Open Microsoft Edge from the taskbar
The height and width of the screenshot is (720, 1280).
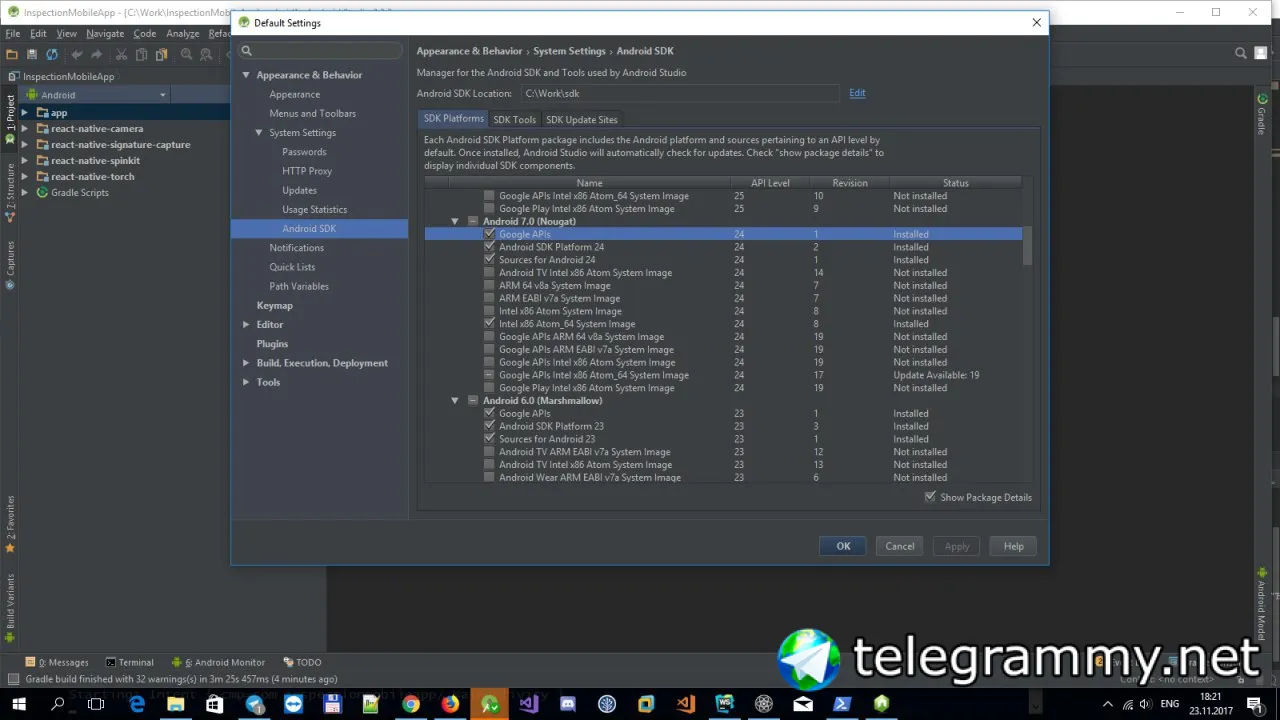[137, 704]
